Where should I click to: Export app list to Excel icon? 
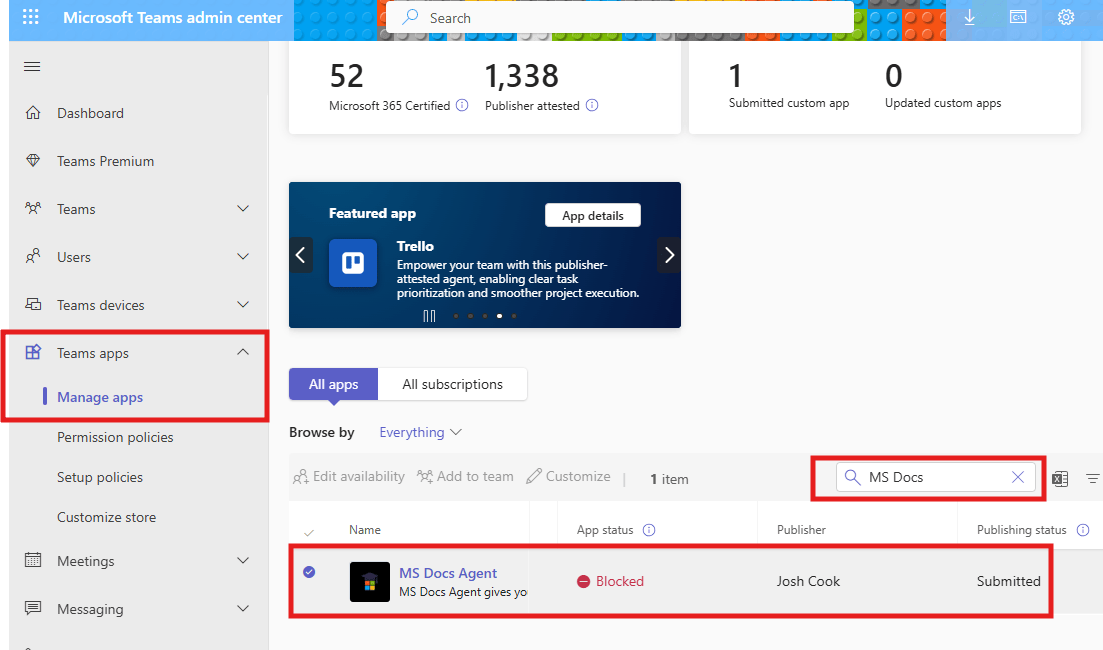(x=1060, y=479)
